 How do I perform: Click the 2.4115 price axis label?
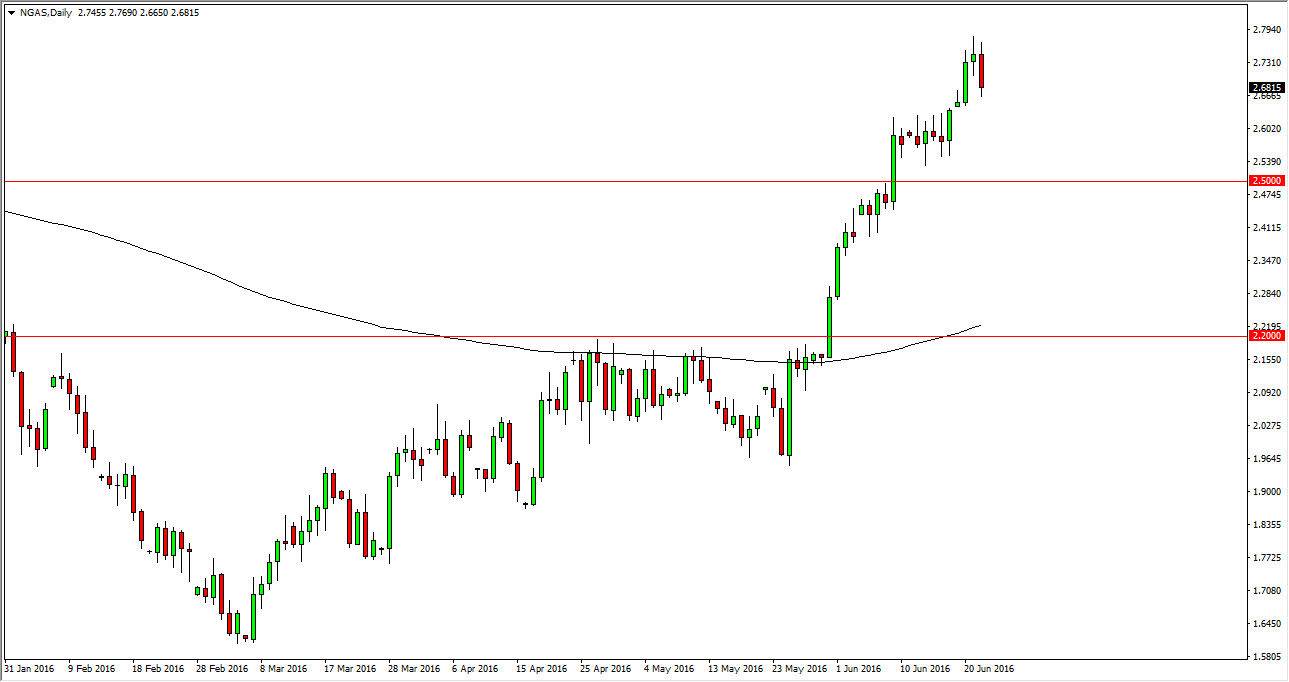[x=1265, y=228]
